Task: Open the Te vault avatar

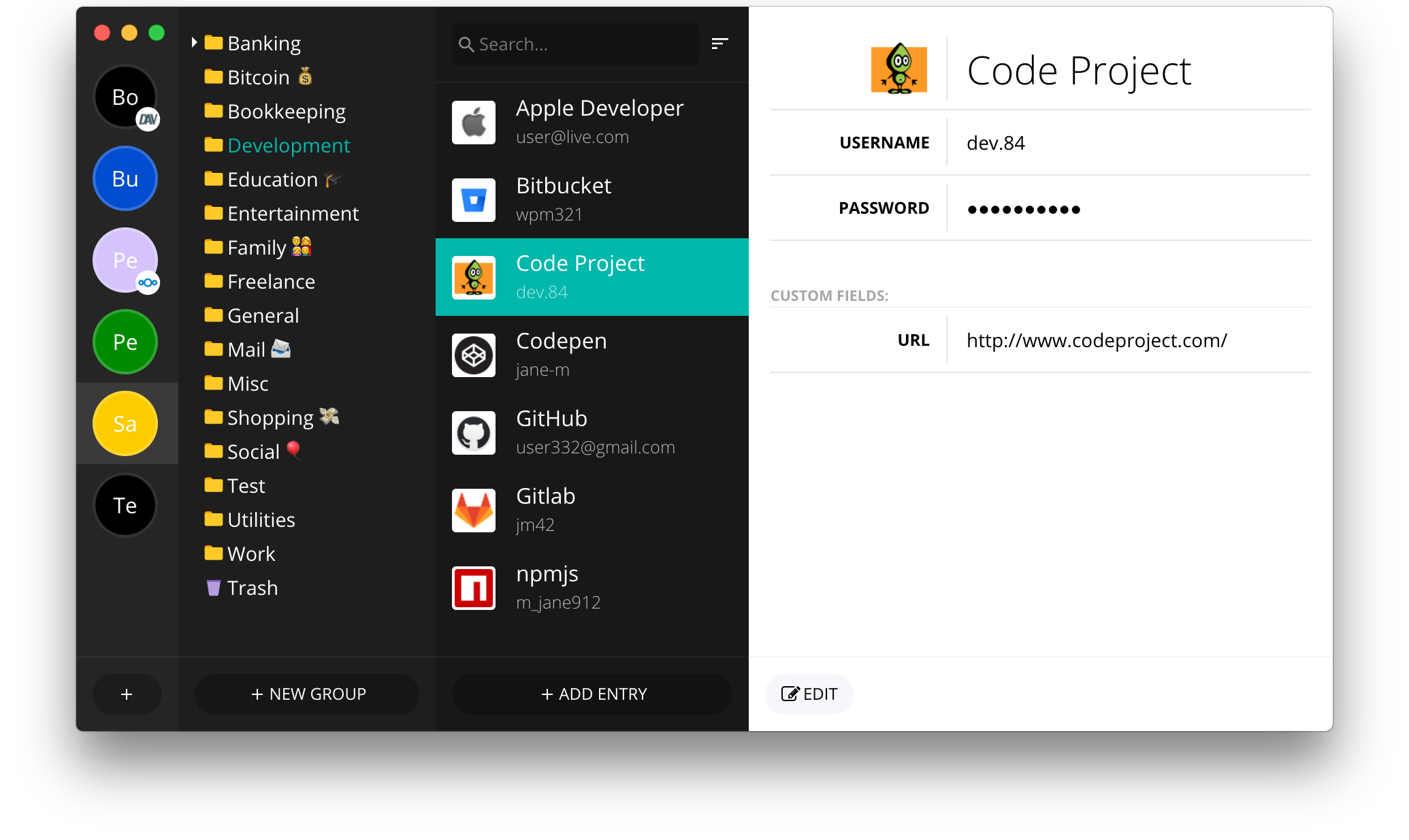Action: click(x=125, y=506)
